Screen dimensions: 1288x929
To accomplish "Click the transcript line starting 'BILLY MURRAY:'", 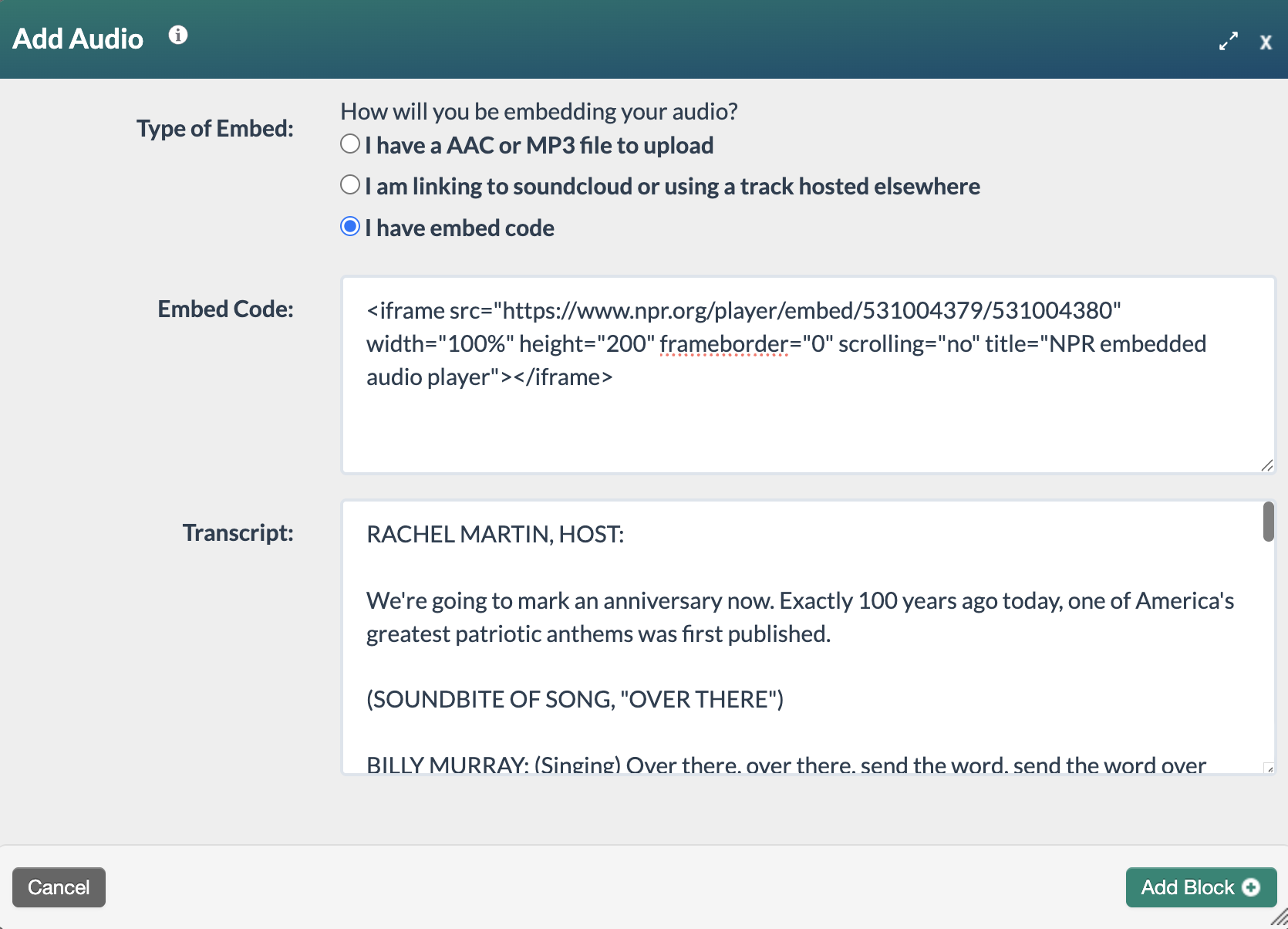I will point(786,765).
